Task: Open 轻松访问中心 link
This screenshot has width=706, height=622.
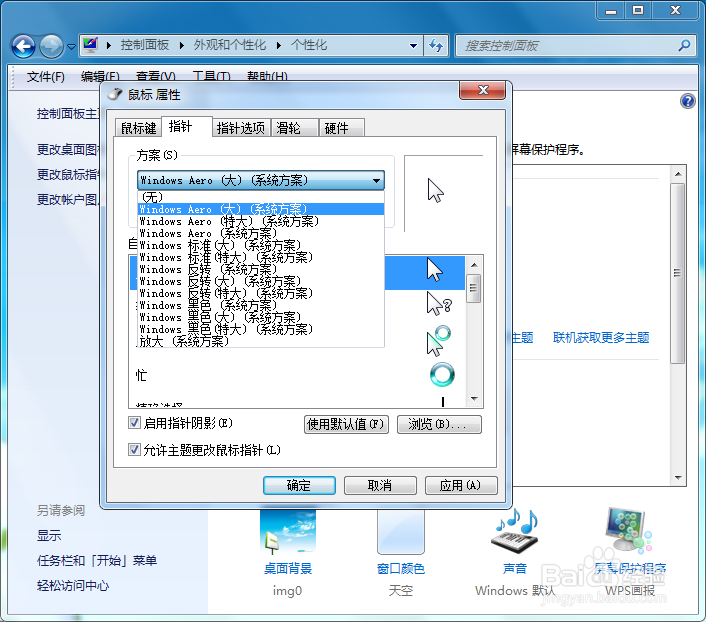Action: (73, 586)
